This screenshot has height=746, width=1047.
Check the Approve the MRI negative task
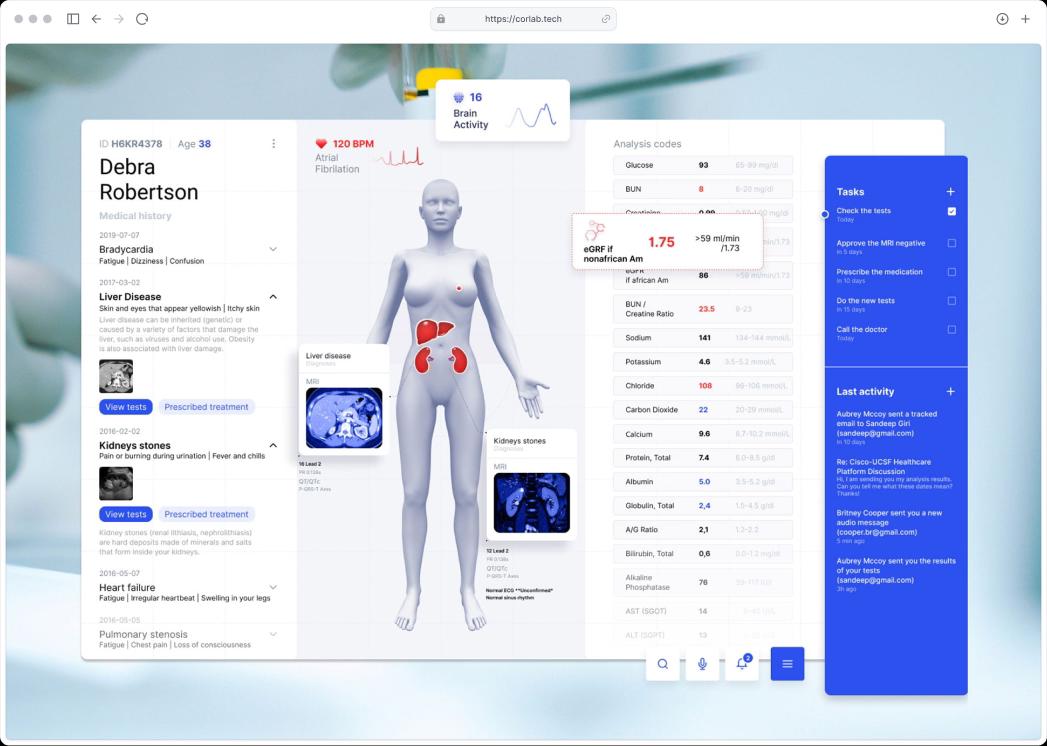[x=952, y=243]
